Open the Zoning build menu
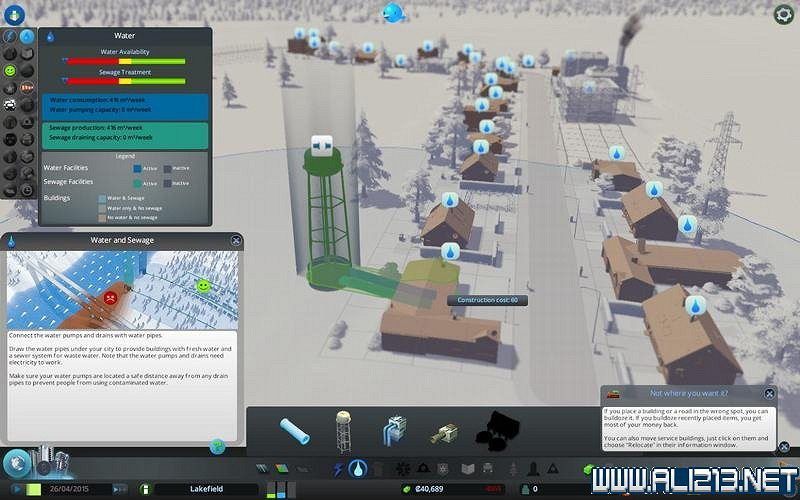Image resolution: width=800 pixels, height=500 pixels. click(282, 469)
